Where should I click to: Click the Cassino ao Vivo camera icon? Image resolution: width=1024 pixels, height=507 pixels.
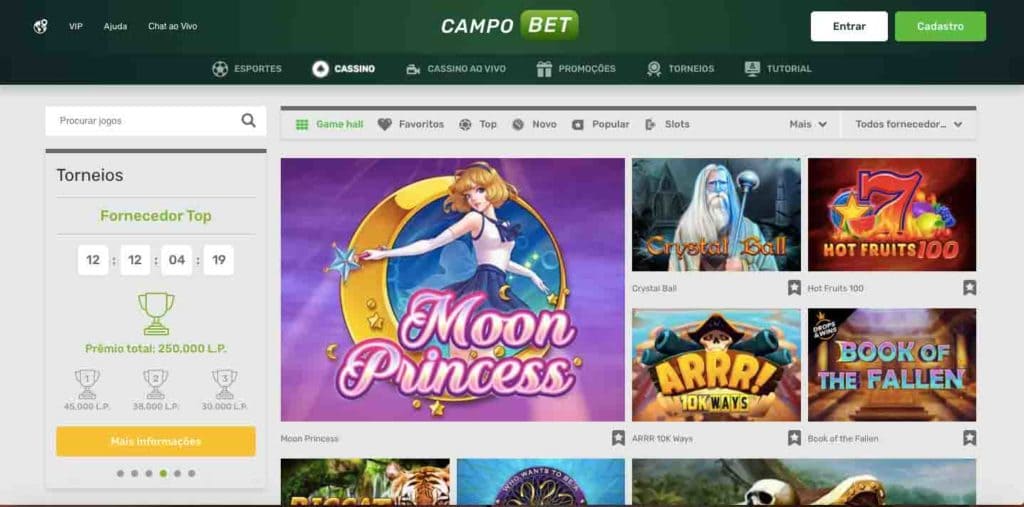click(x=413, y=69)
